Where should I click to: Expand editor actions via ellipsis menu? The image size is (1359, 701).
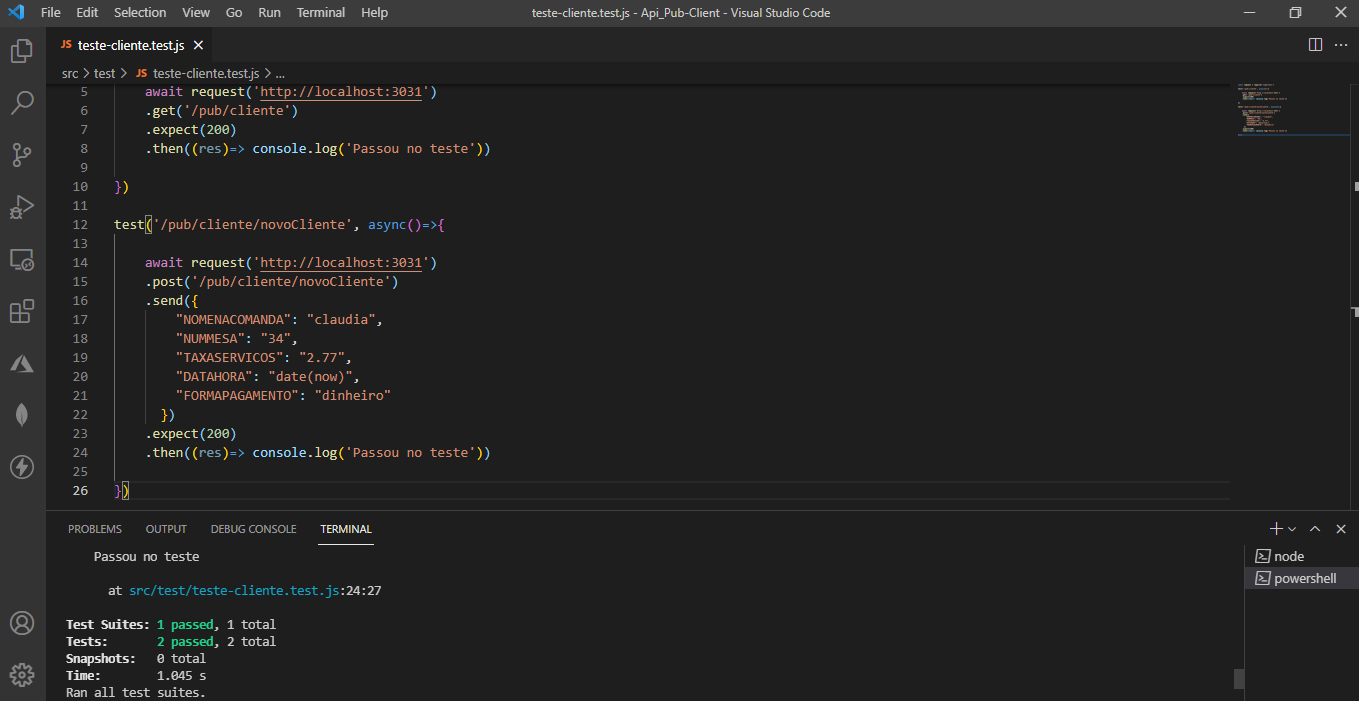pyautogui.click(x=1341, y=44)
